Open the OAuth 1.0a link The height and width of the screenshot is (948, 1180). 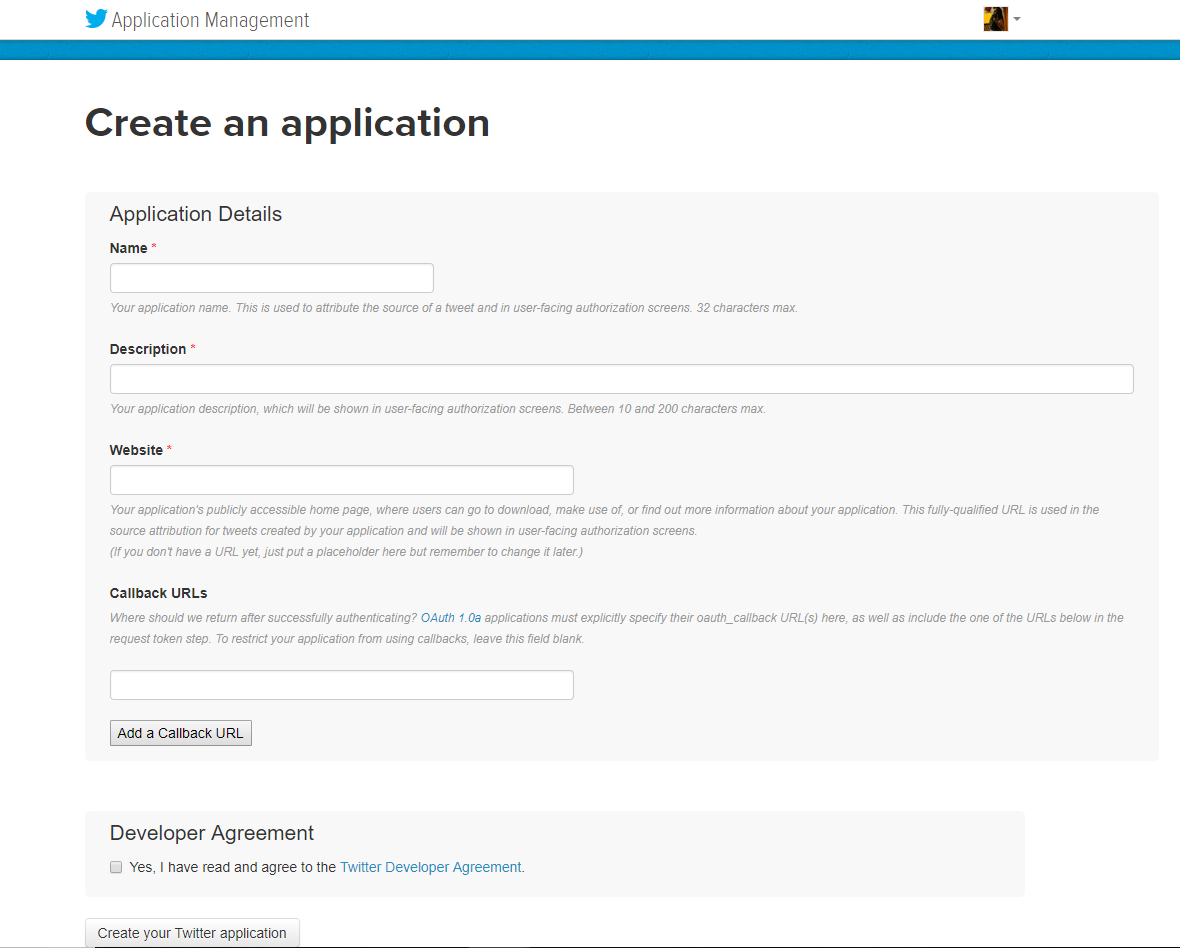(x=451, y=618)
